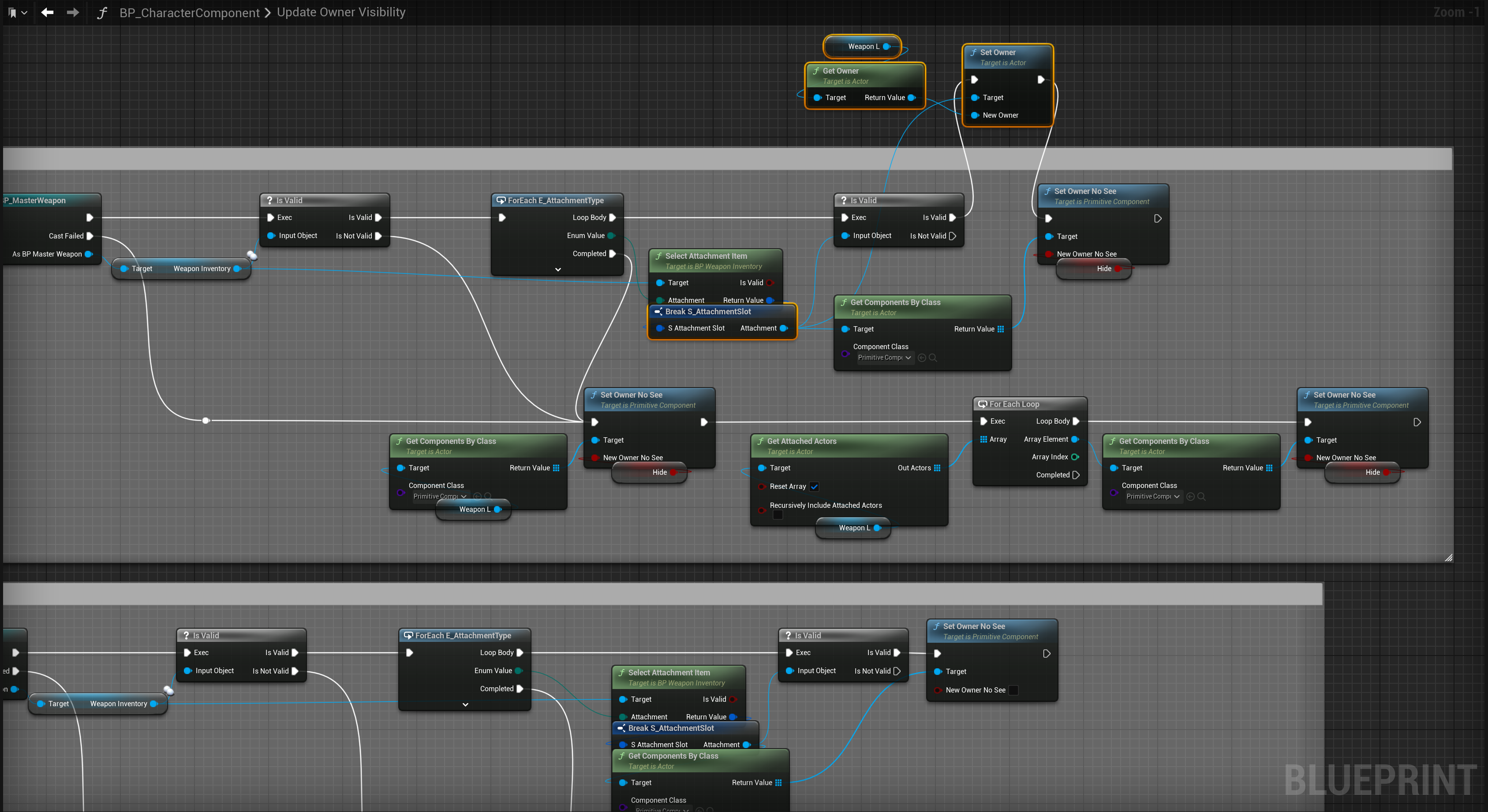Image resolution: width=1488 pixels, height=812 pixels.
Task: Check the New Owner No See box in bottom node
Action: 1013,690
